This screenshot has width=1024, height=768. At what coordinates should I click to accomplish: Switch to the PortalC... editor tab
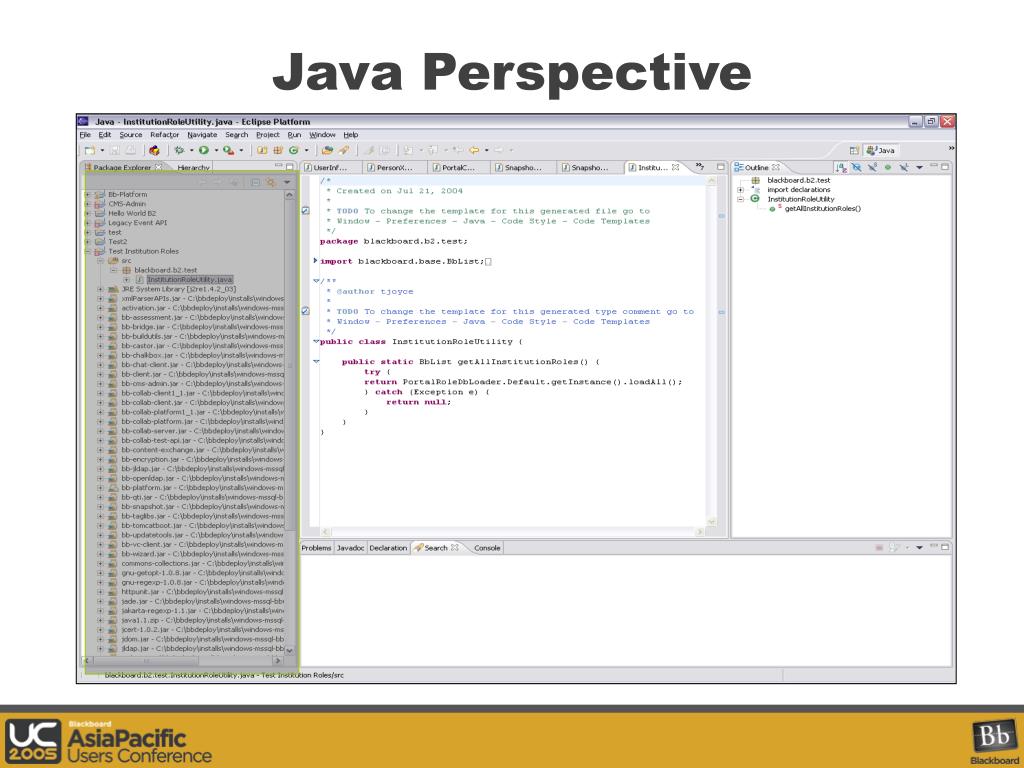click(x=458, y=168)
